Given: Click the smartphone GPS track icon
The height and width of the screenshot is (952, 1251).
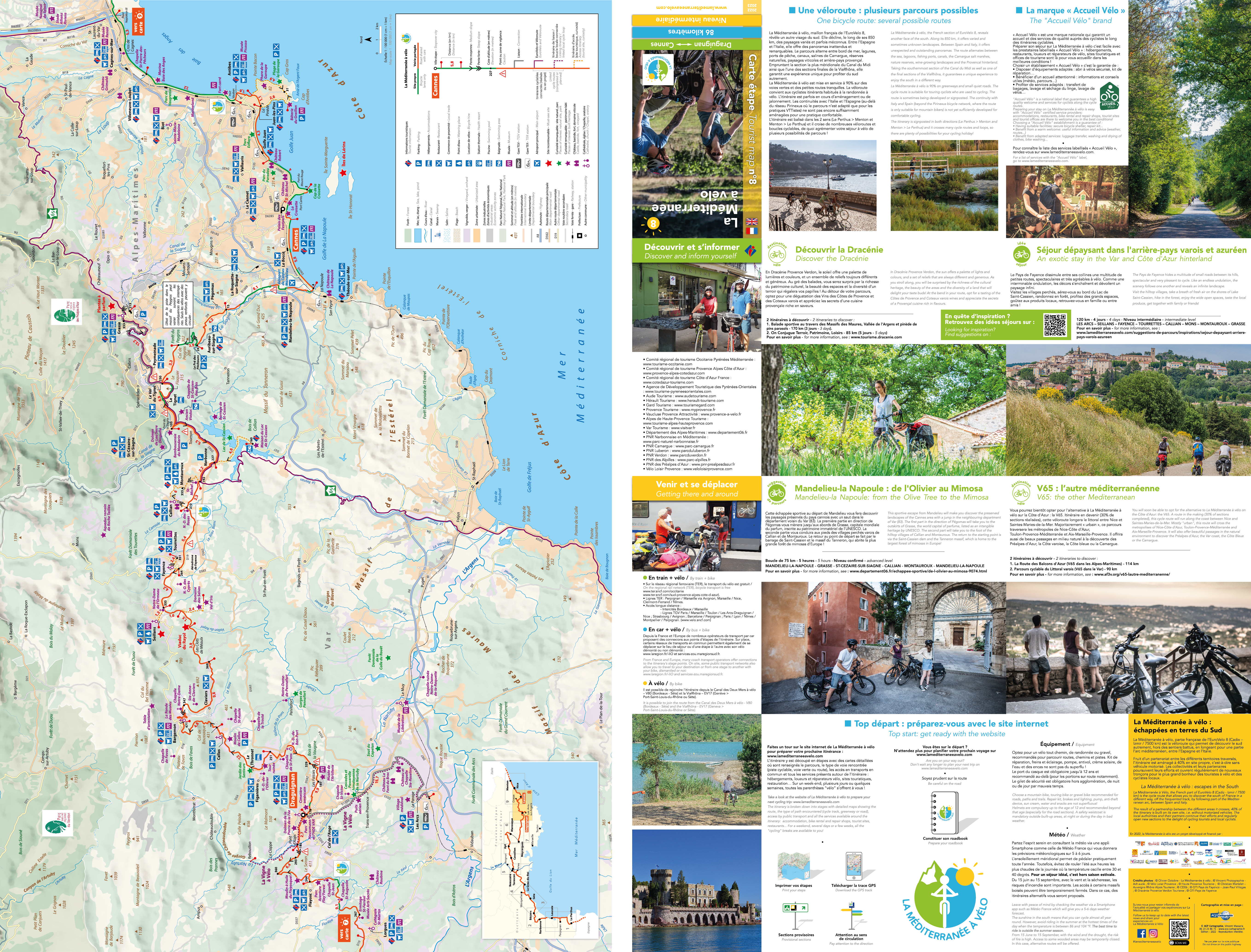Looking at the screenshot, I should (x=854, y=866).
